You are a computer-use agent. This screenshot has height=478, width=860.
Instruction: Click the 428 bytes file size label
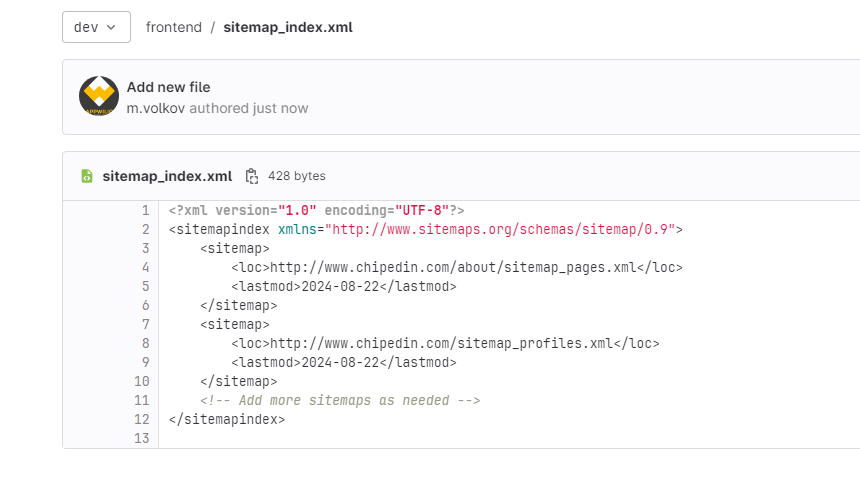click(x=297, y=176)
